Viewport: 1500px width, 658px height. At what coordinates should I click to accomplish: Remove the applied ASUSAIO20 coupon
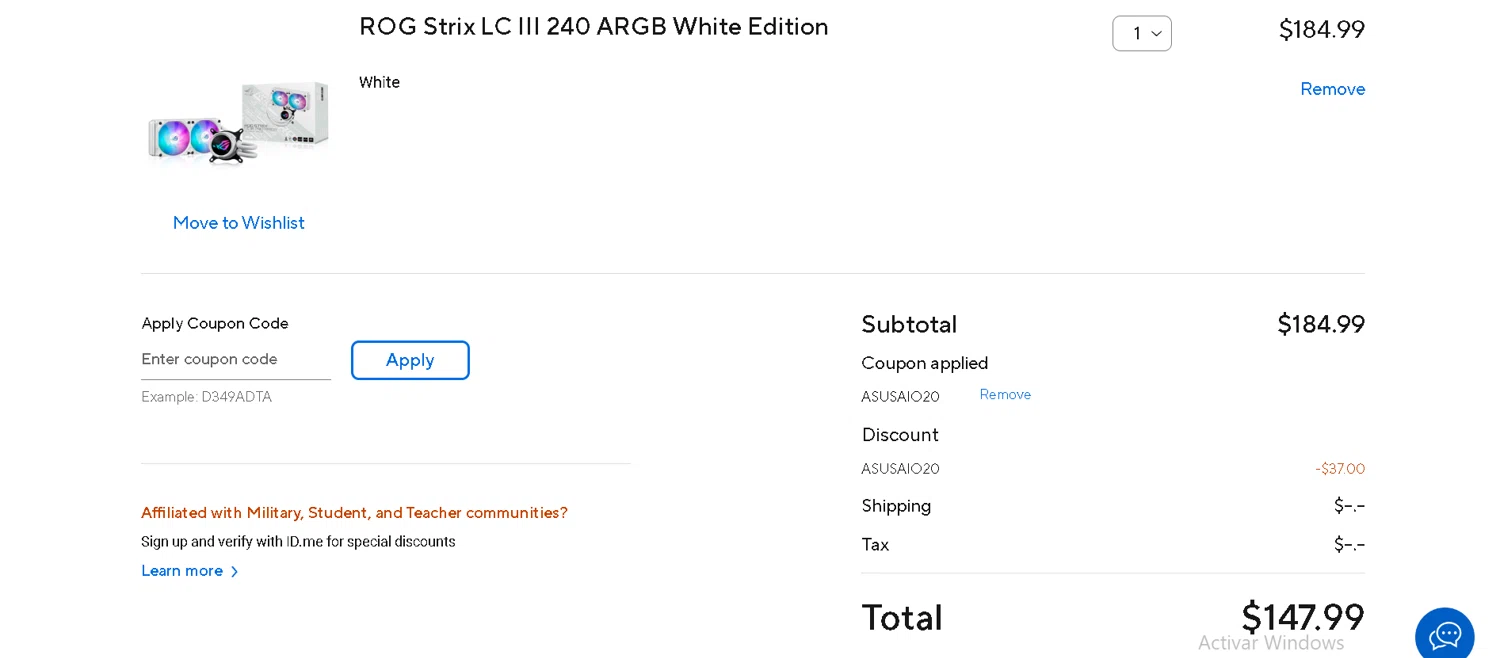click(x=1005, y=395)
